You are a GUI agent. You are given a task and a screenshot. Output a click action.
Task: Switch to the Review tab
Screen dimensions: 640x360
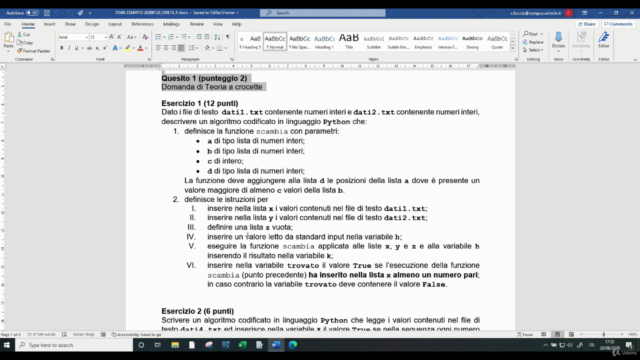coord(197,24)
